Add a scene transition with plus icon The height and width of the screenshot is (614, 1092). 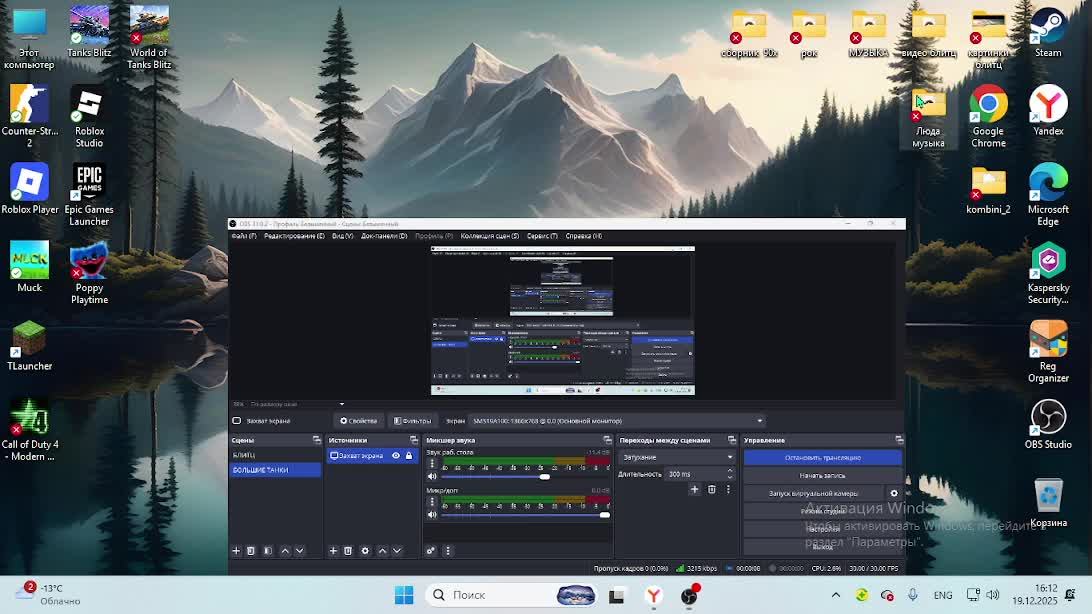694,490
